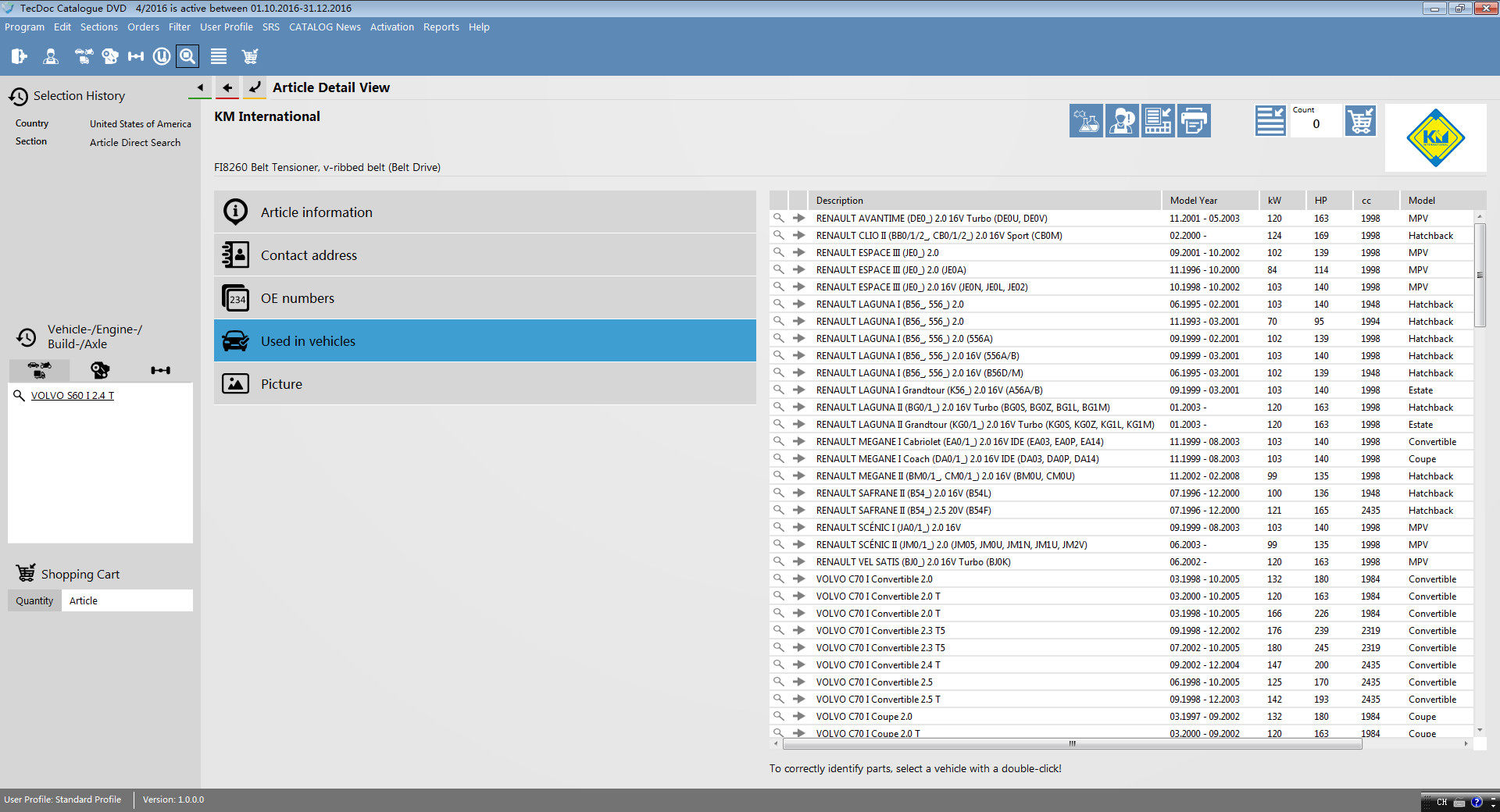1500x812 pixels.
Task: Open the Article information section
Action: pos(485,212)
